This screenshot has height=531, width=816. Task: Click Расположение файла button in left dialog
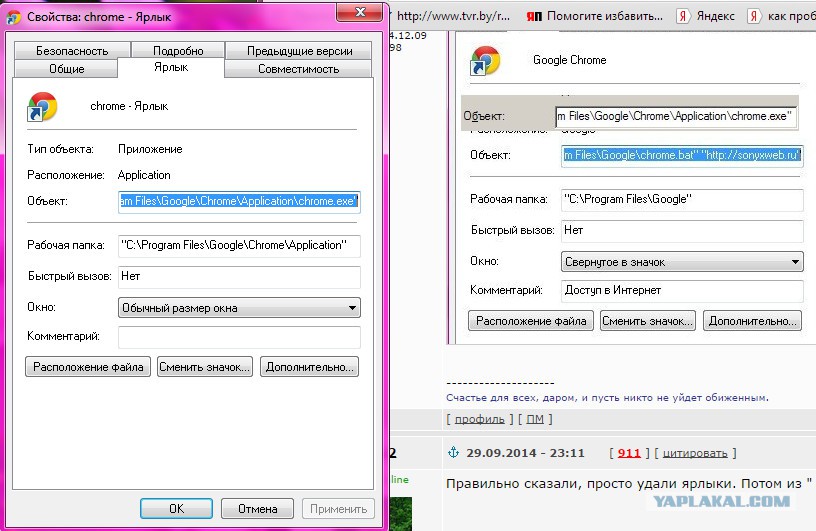tap(88, 367)
